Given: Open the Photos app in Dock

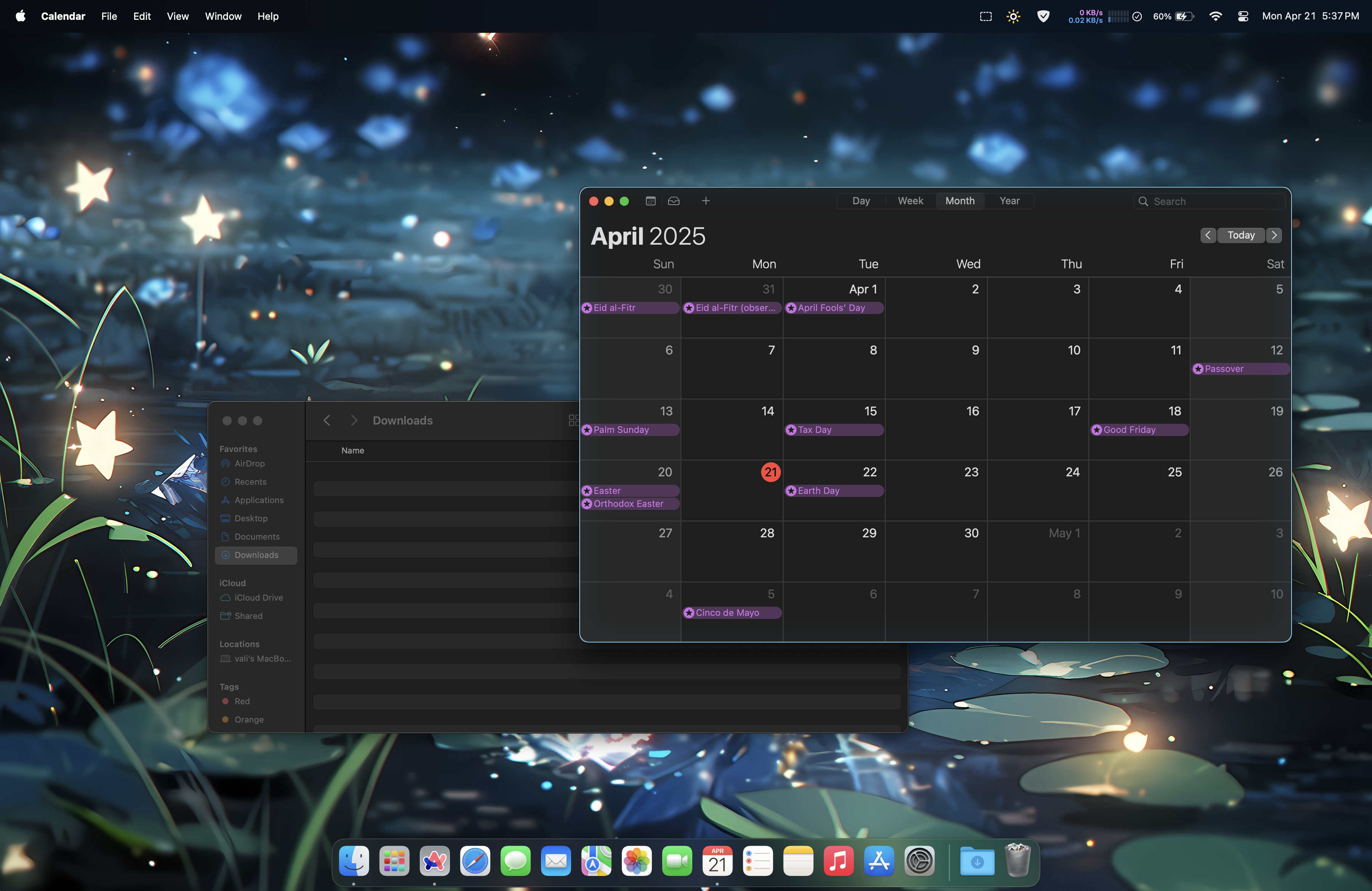Looking at the screenshot, I should click(x=636, y=862).
